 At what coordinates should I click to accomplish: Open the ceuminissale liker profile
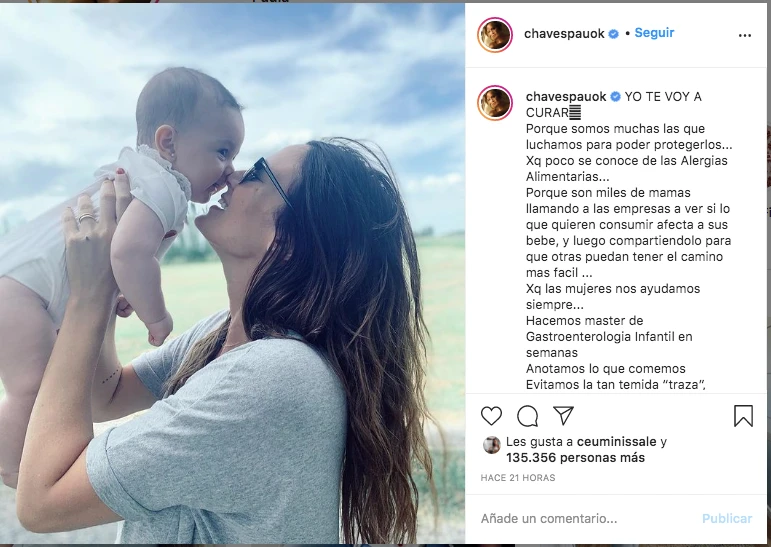pos(617,442)
